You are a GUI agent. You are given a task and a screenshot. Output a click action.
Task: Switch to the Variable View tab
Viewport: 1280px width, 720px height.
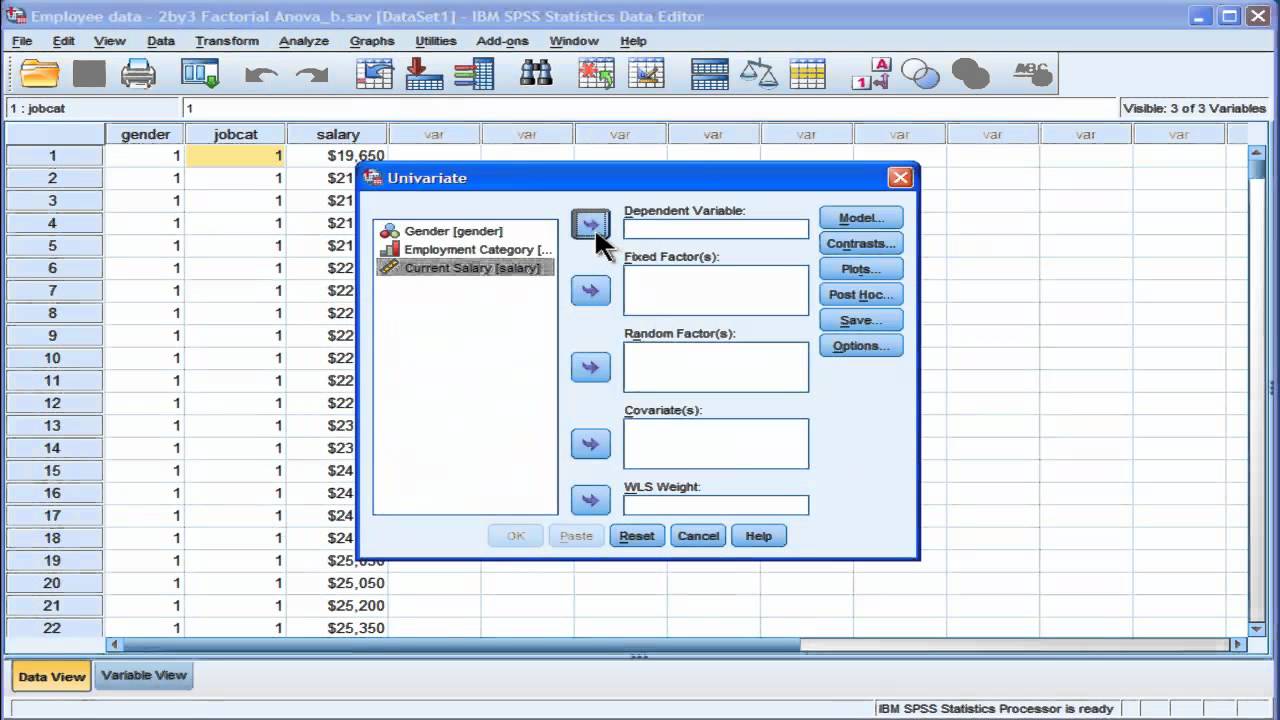pyautogui.click(x=144, y=675)
